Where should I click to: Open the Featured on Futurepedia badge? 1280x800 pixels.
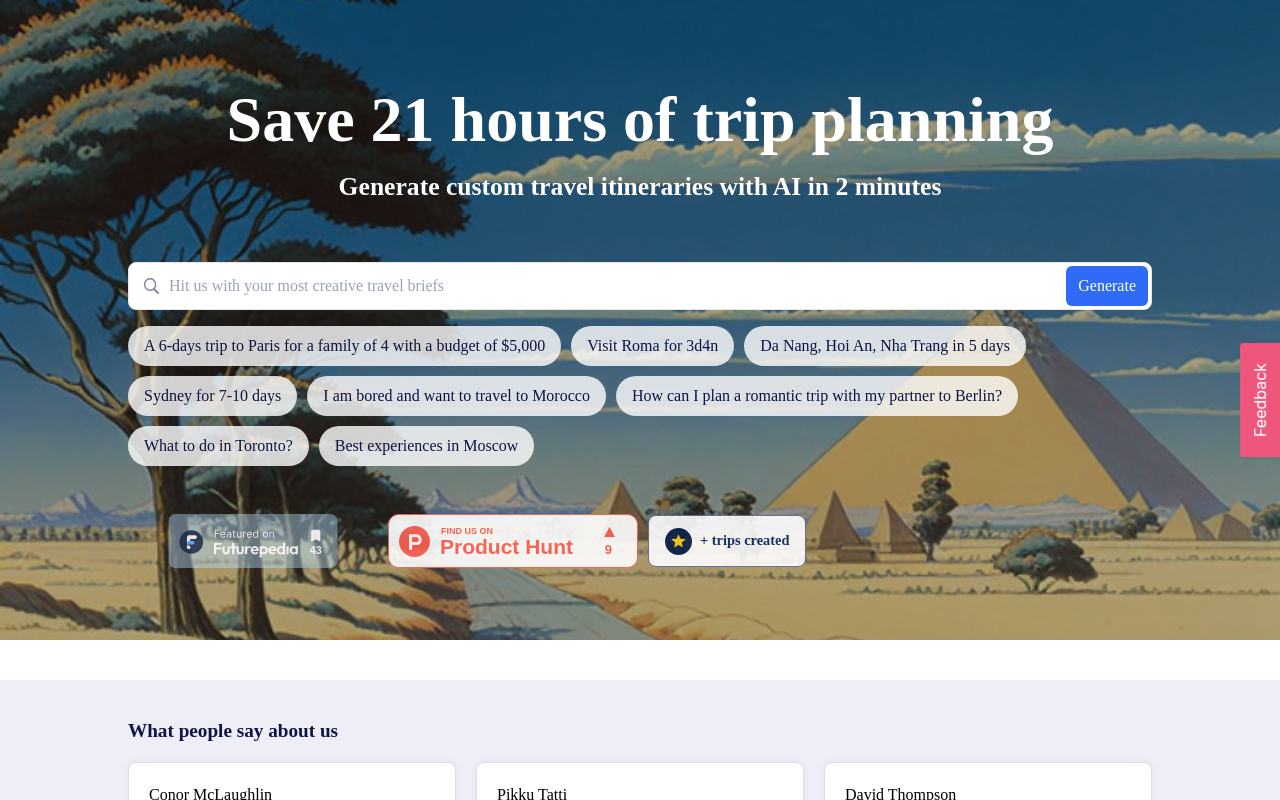[x=253, y=540]
